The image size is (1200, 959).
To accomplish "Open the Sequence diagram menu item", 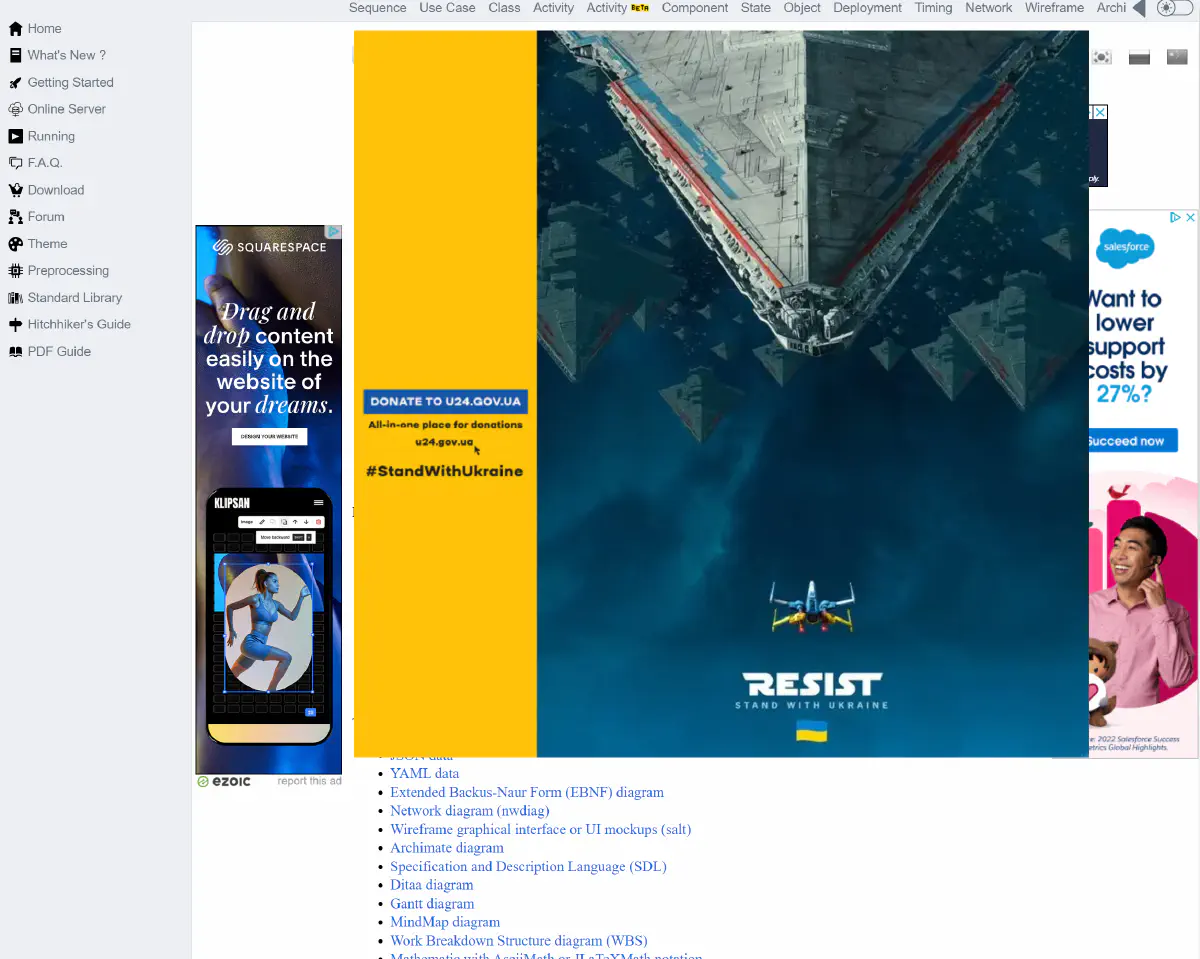I will pos(377,8).
